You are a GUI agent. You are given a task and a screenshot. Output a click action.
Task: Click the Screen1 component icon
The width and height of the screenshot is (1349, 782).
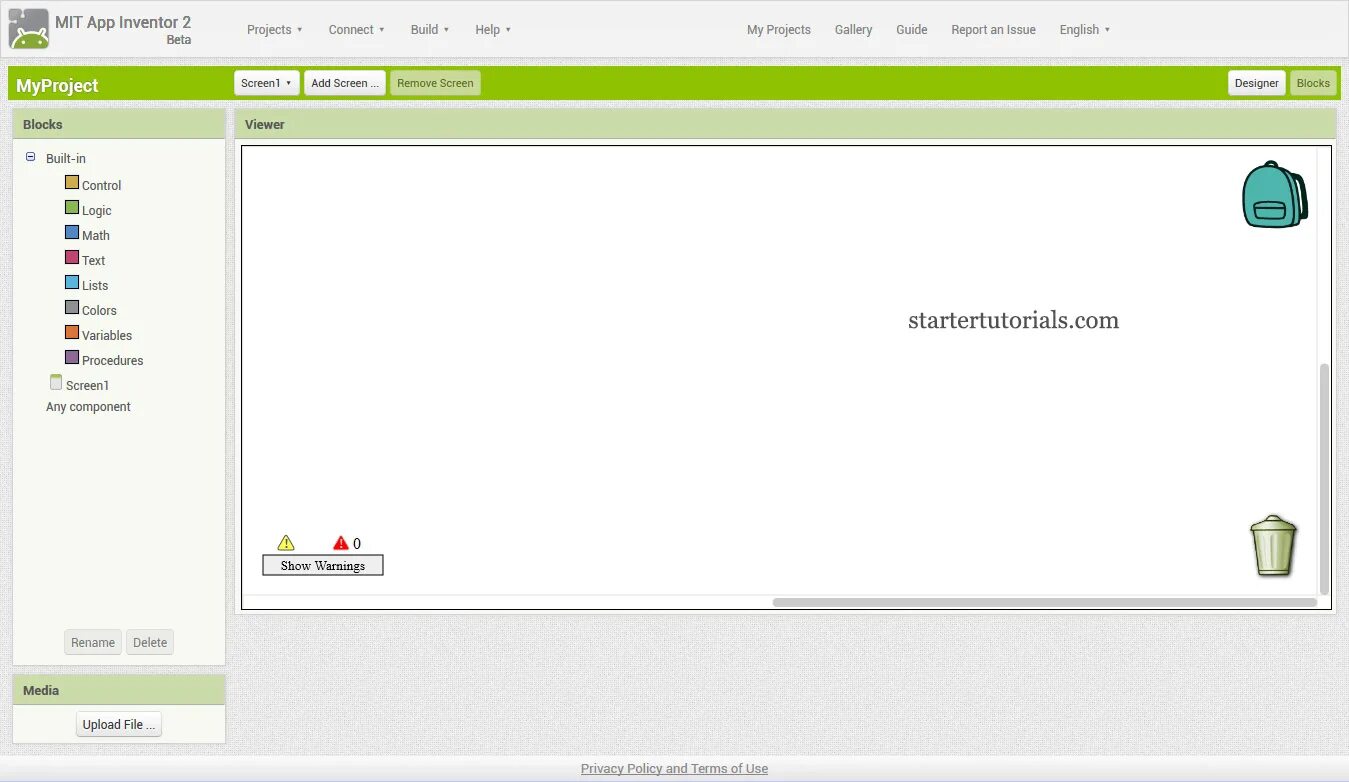[56, 382]
